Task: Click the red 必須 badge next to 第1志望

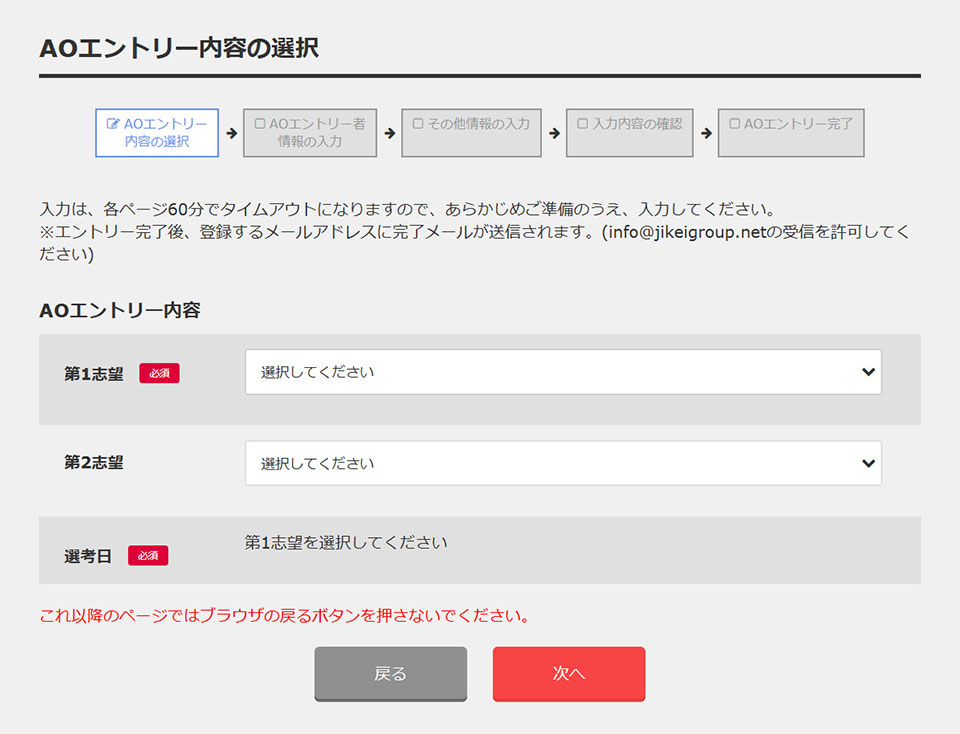Action: click(159, 373)
